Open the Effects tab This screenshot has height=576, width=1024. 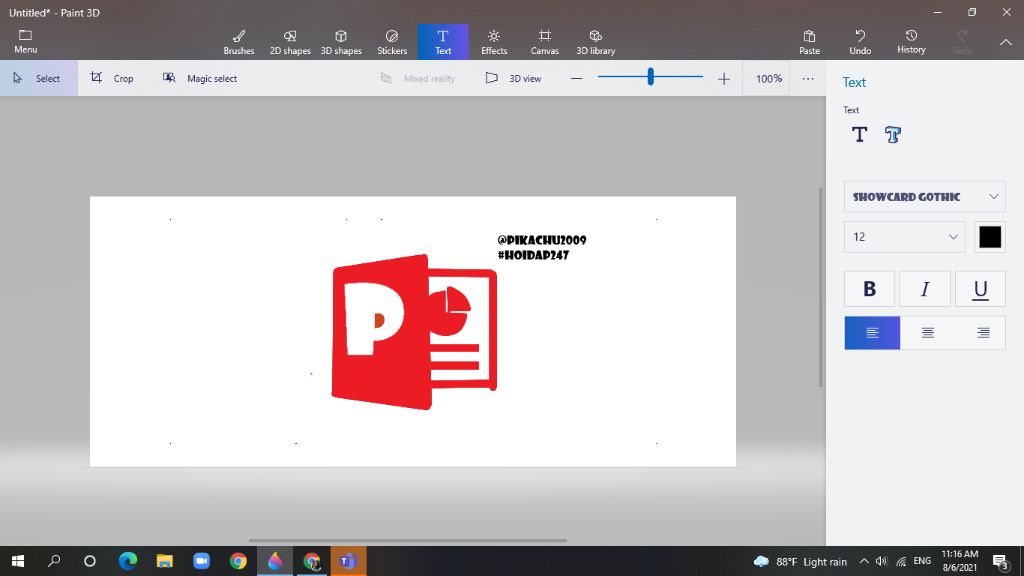click(x=494, y=42)
